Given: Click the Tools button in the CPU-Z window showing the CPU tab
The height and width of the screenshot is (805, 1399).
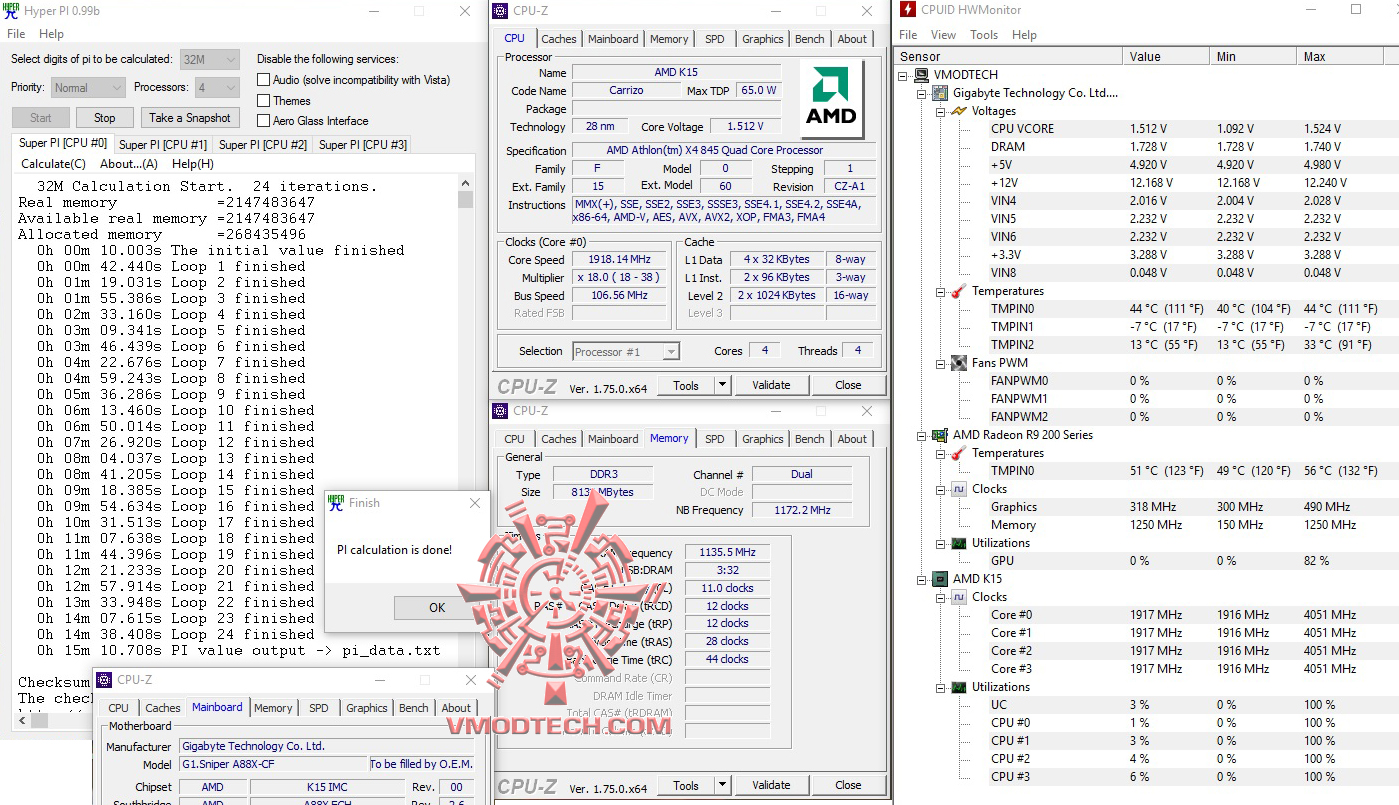Looking at the screenshot, I should tap(686, 385).
